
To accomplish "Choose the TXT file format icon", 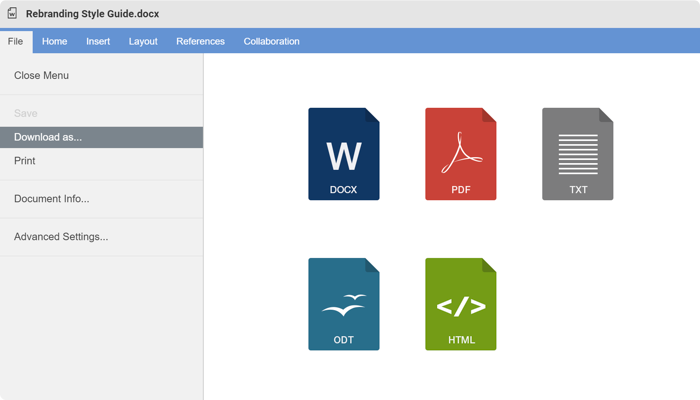I will (x=578, y=154).
